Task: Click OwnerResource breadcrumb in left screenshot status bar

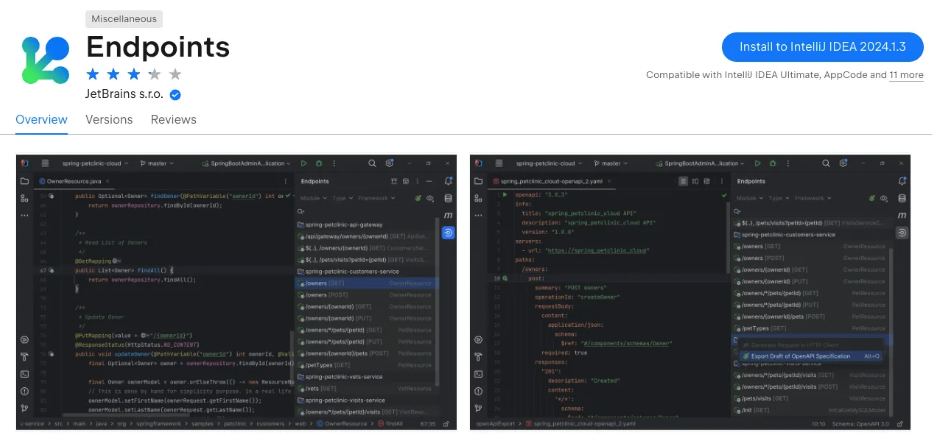Action: click(x=341, y=424)
